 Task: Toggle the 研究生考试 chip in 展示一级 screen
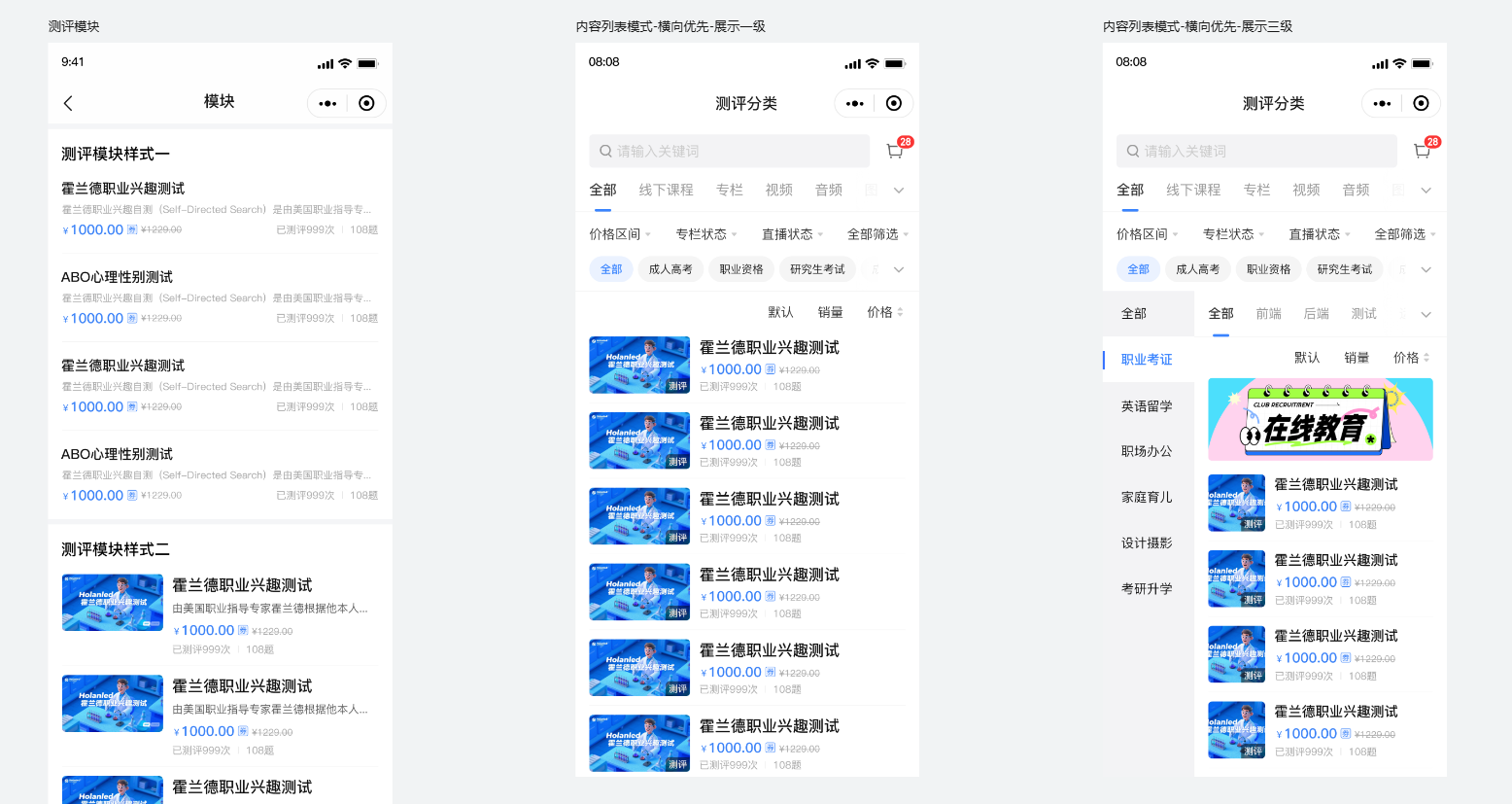tap(817, 269)
